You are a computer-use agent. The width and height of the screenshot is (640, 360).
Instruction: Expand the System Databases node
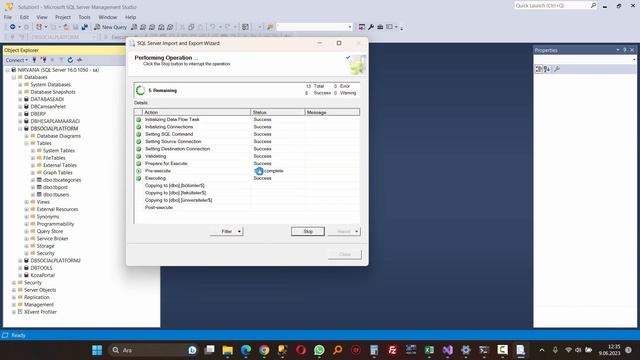pyautogui.click(x=20, y=84)
